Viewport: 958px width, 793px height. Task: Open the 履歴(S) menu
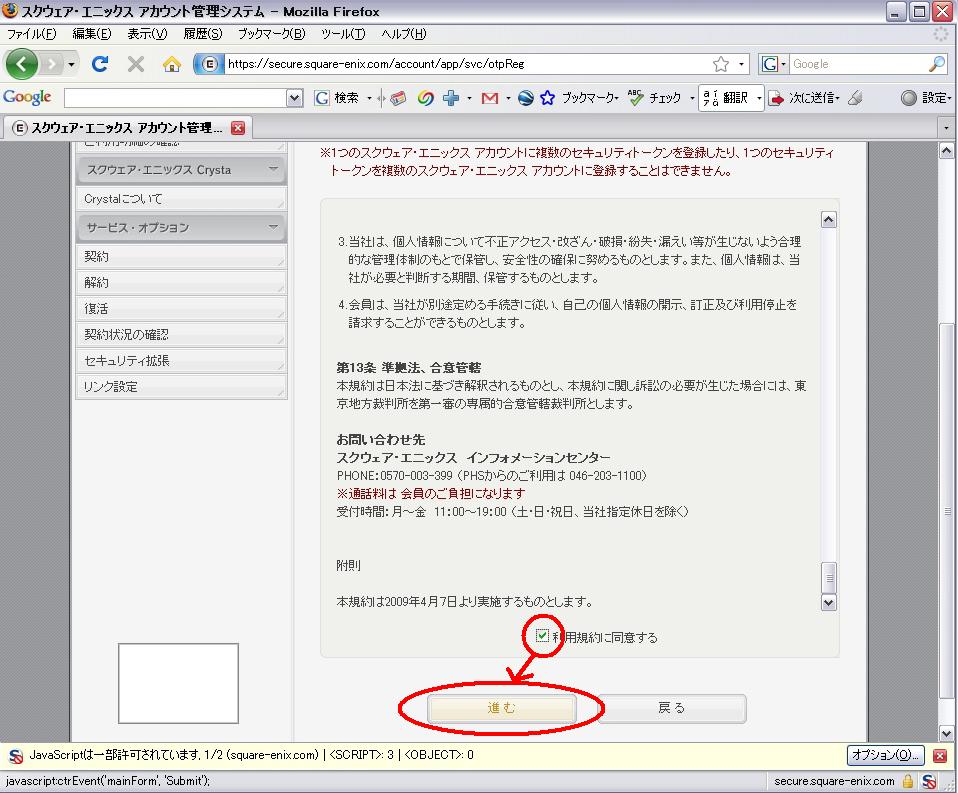tap(202, 34)
